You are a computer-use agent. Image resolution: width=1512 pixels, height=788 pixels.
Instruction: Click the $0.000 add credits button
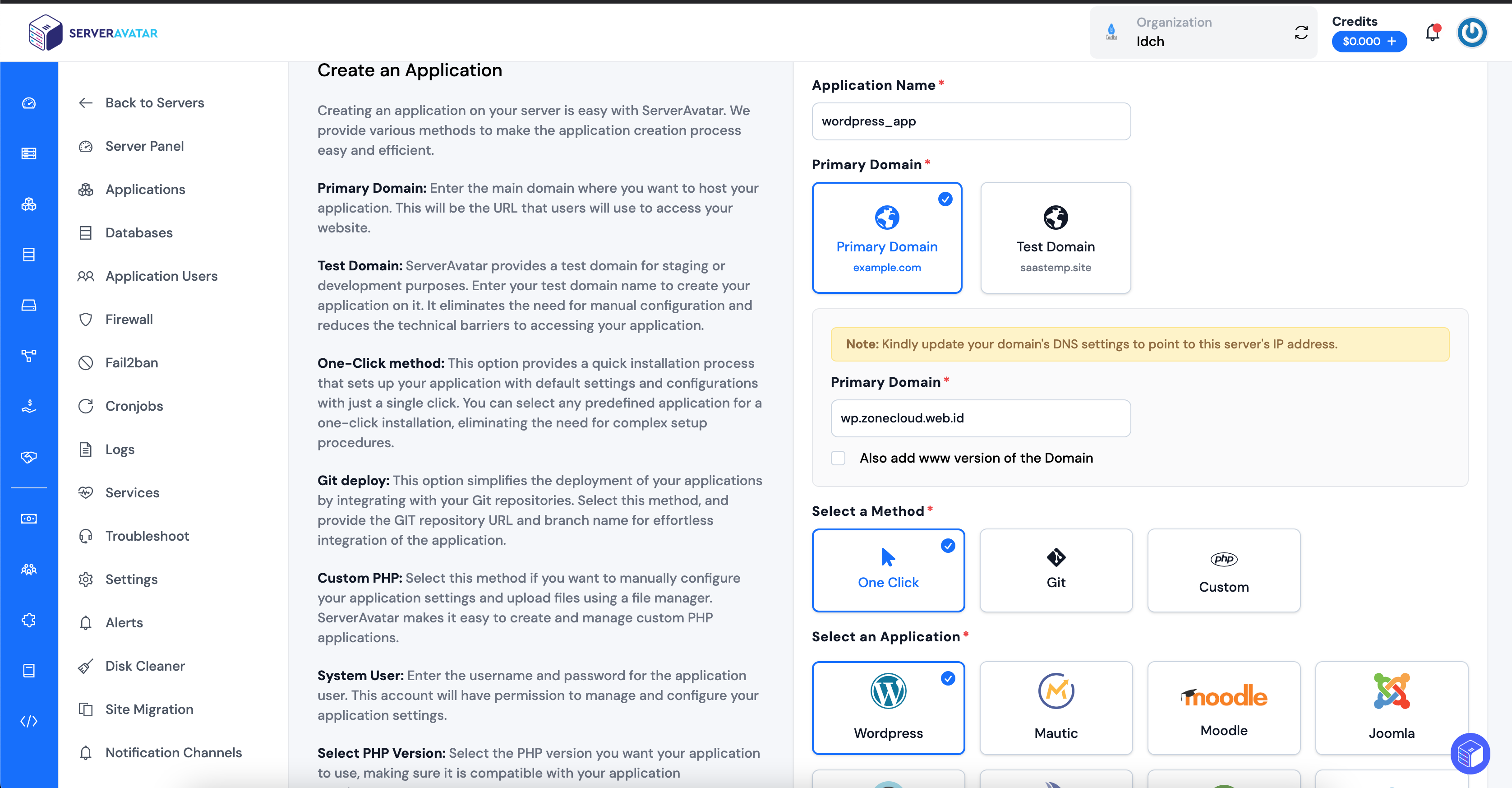pyautogui.click(x=1369, y=41)
